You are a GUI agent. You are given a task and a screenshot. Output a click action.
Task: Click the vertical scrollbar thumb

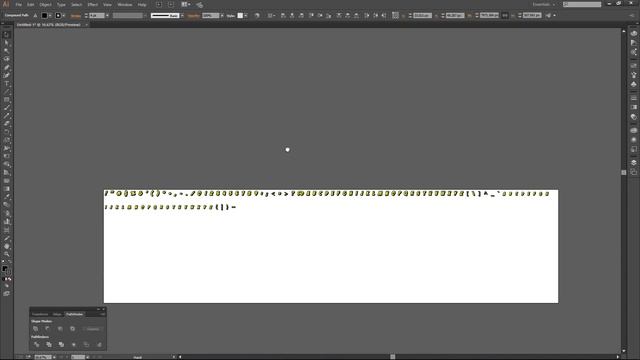point(624,173)
